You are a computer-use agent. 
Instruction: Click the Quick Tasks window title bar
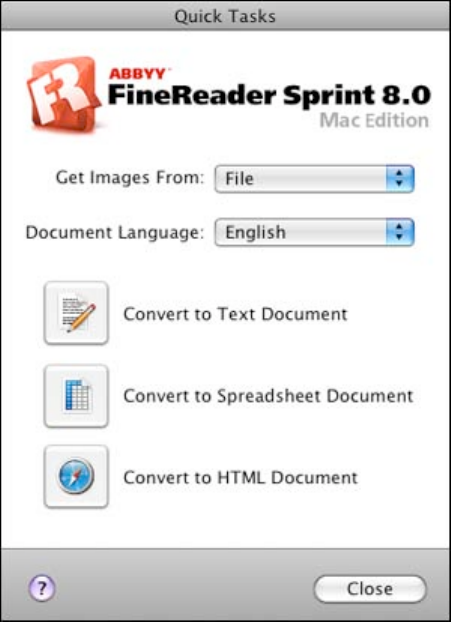pyautogui.click(x=225, y=15)
